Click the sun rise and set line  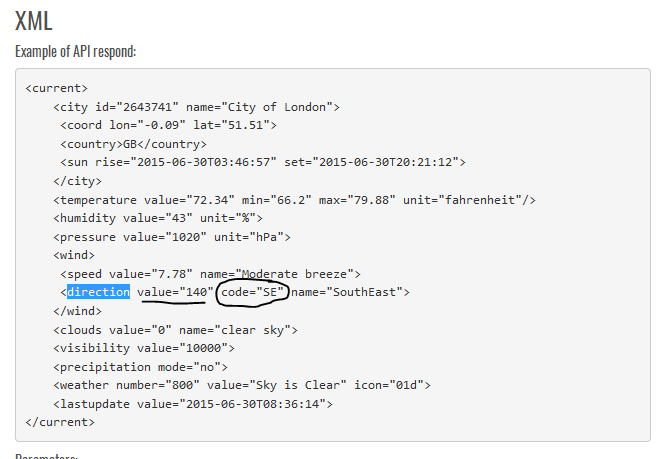tap(262, 162)
